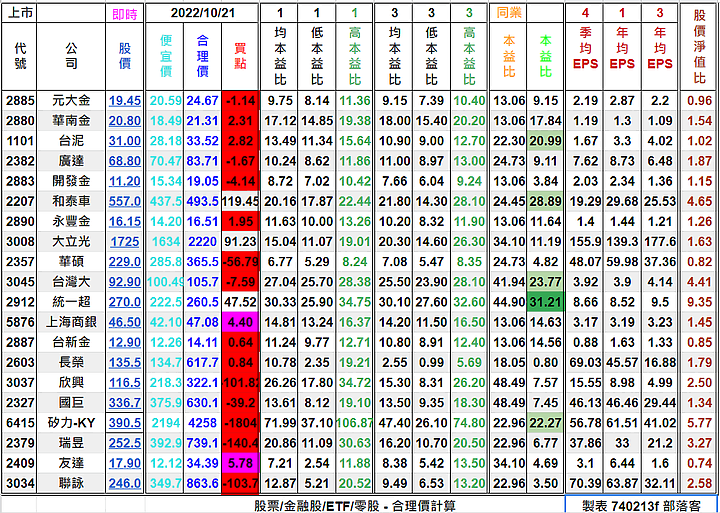Screen dimensions: 720x513
Task: Select 製表 740213f 部落客 footer cell
Action: pyautogui.click(x=641, y=505)
